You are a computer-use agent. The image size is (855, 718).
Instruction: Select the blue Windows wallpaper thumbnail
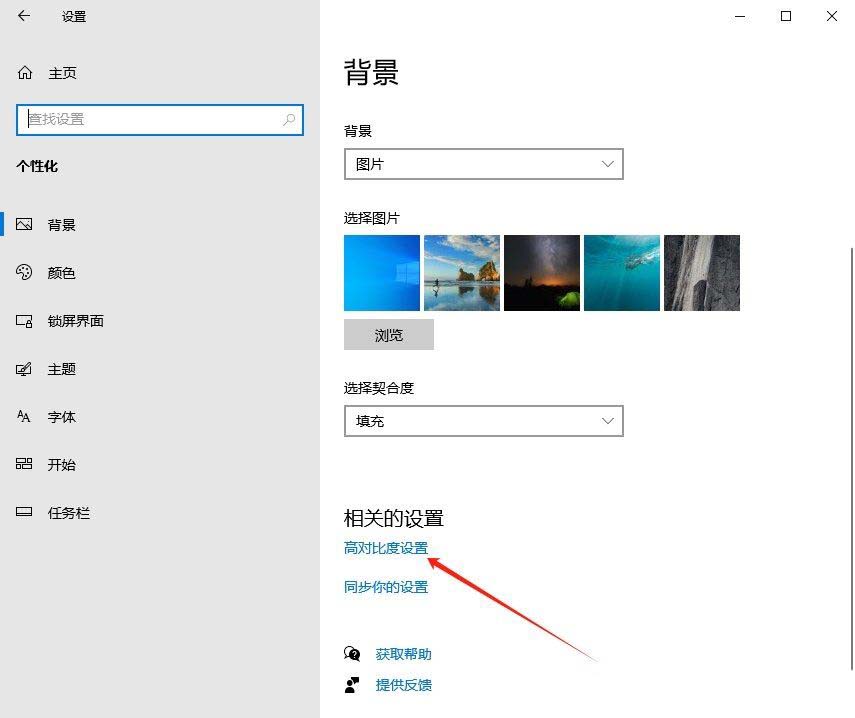(382, 273)
